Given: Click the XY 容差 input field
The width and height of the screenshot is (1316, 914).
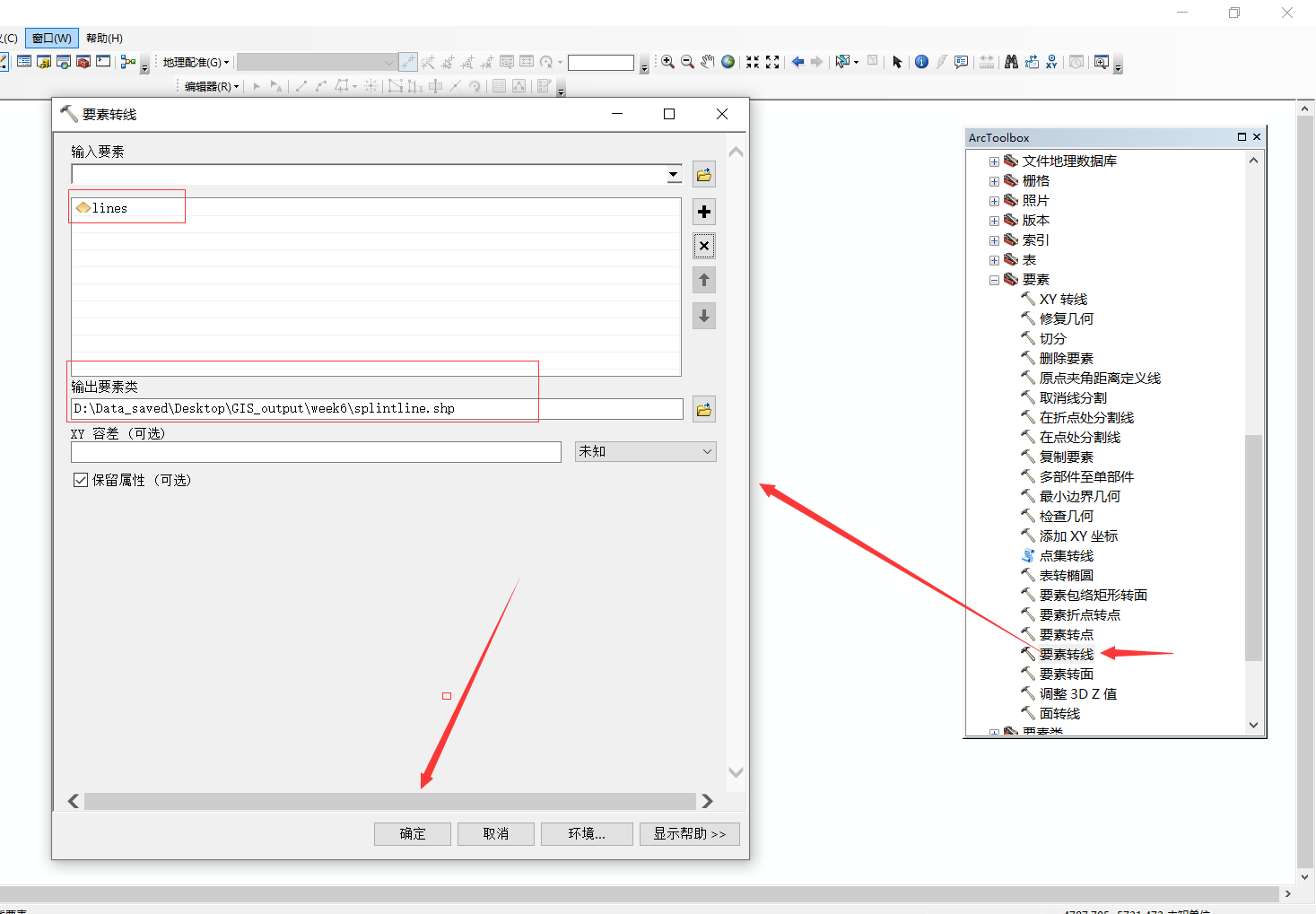Looking at the screenshot, I should click(x=316, y=451).
